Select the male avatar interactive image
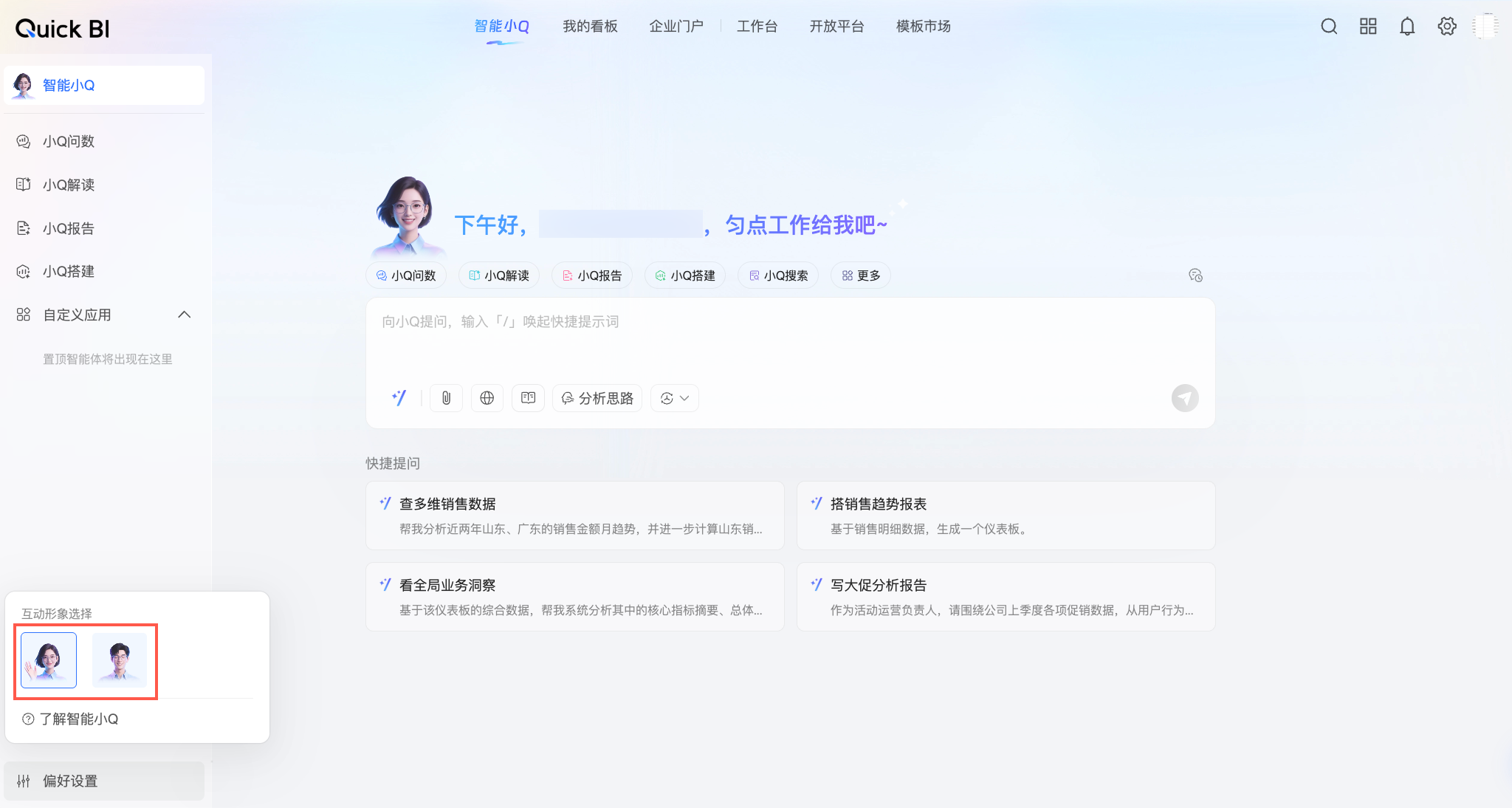This screenshot has height=808, width=1512. click(x=120, y=660)
